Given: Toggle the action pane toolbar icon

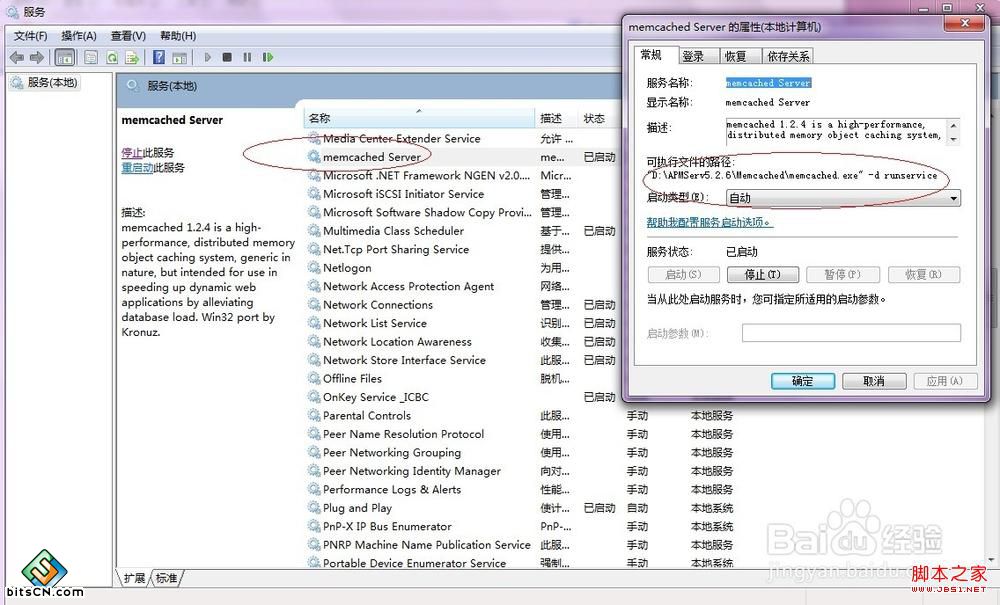Looking at the screenshot, I should 179,57.
